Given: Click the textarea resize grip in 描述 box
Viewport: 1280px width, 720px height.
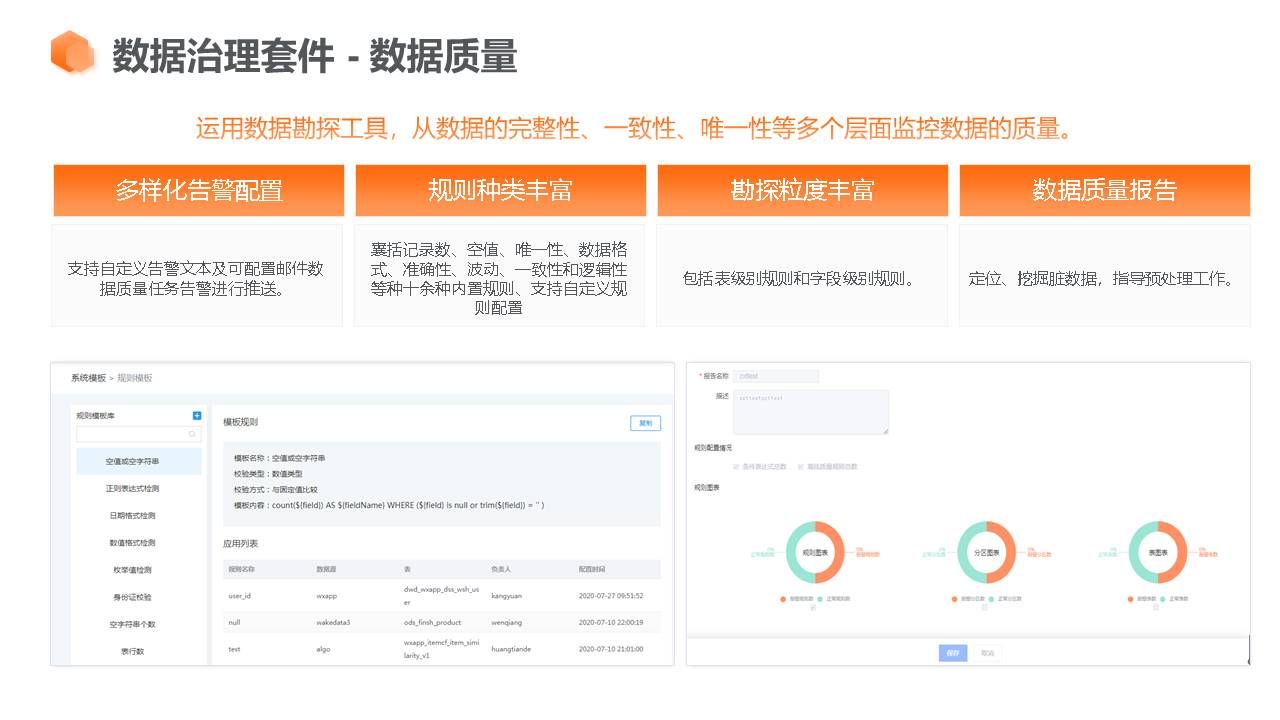Looking at the screenshot, I should point(885,431).
